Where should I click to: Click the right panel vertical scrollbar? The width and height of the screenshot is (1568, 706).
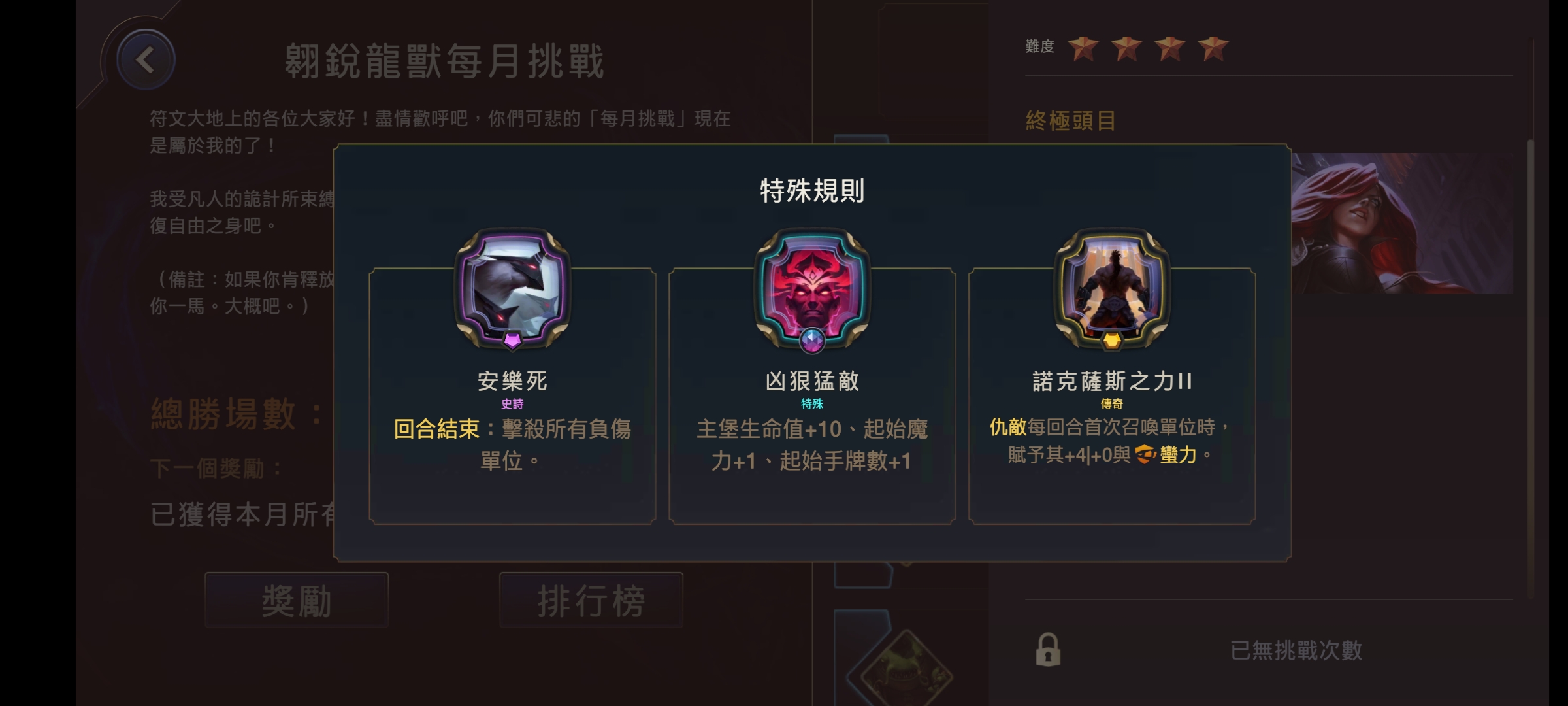1529,369
